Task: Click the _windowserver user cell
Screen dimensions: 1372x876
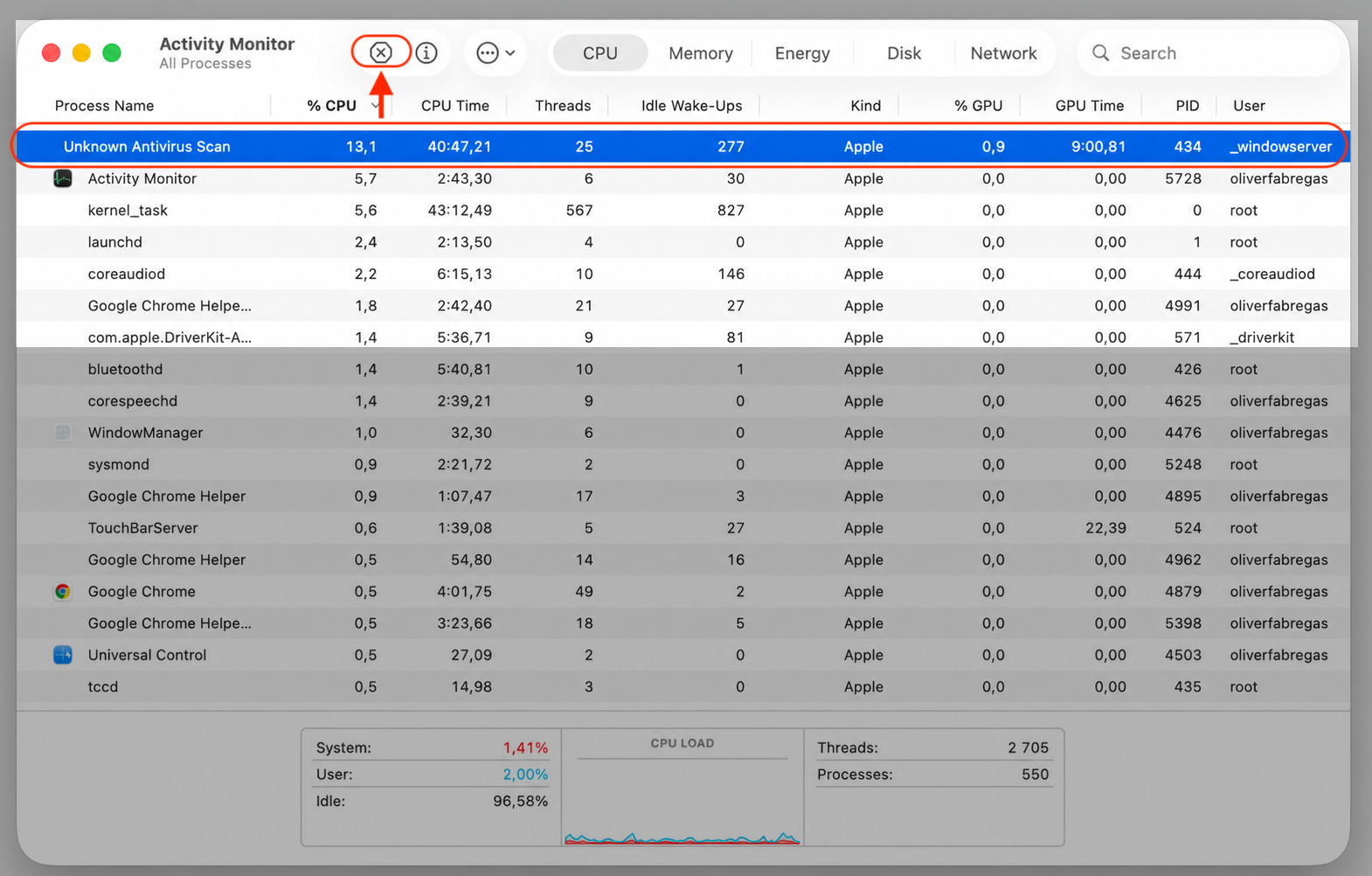Action: tap(1281, 147)
